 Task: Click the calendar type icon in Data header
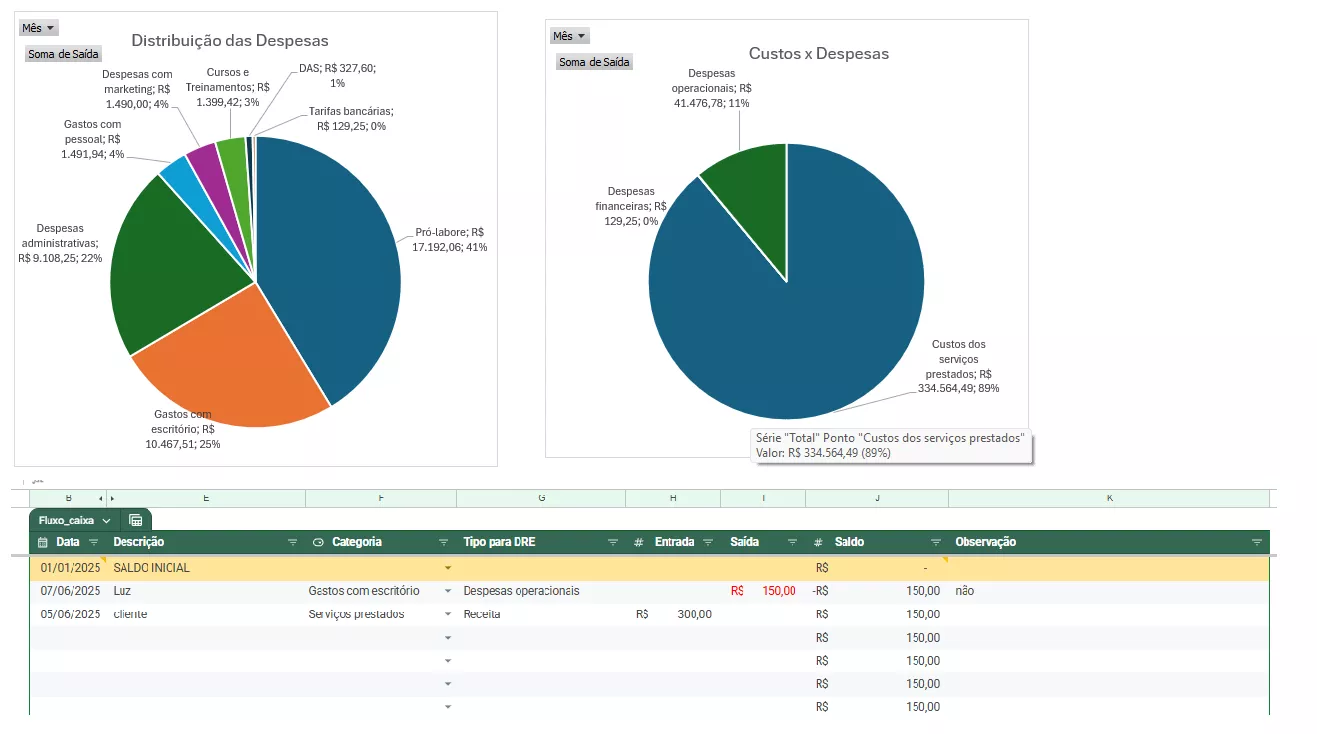click(43, 542)
